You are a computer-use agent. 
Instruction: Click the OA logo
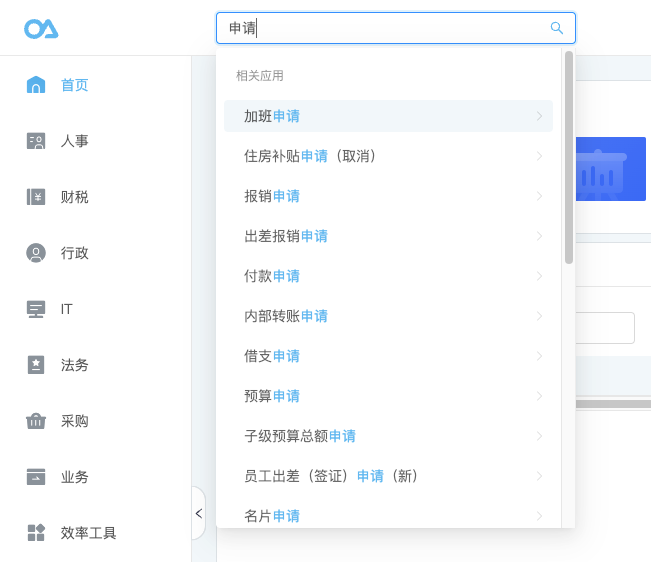[41, 29]
